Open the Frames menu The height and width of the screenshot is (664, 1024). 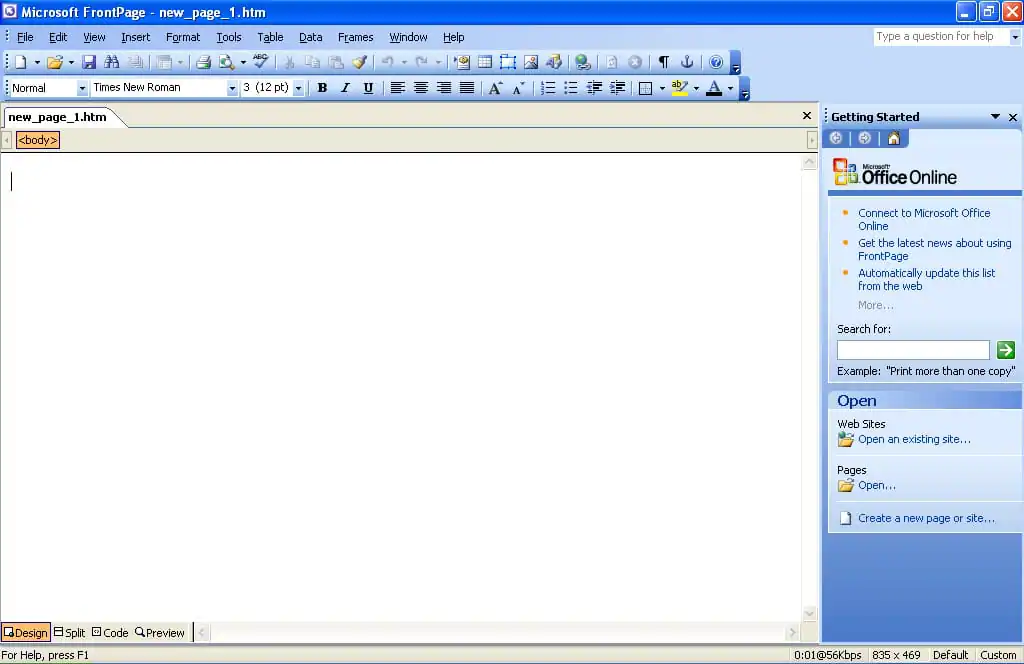click(x=355, y=37)
